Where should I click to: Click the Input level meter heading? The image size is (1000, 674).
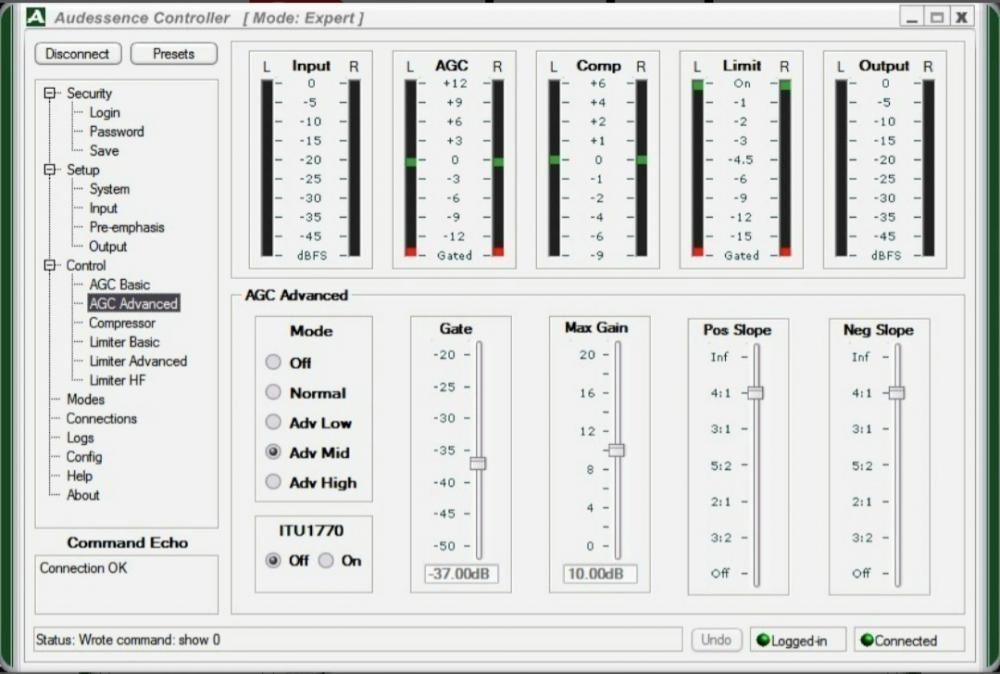(x=311, y=66)
